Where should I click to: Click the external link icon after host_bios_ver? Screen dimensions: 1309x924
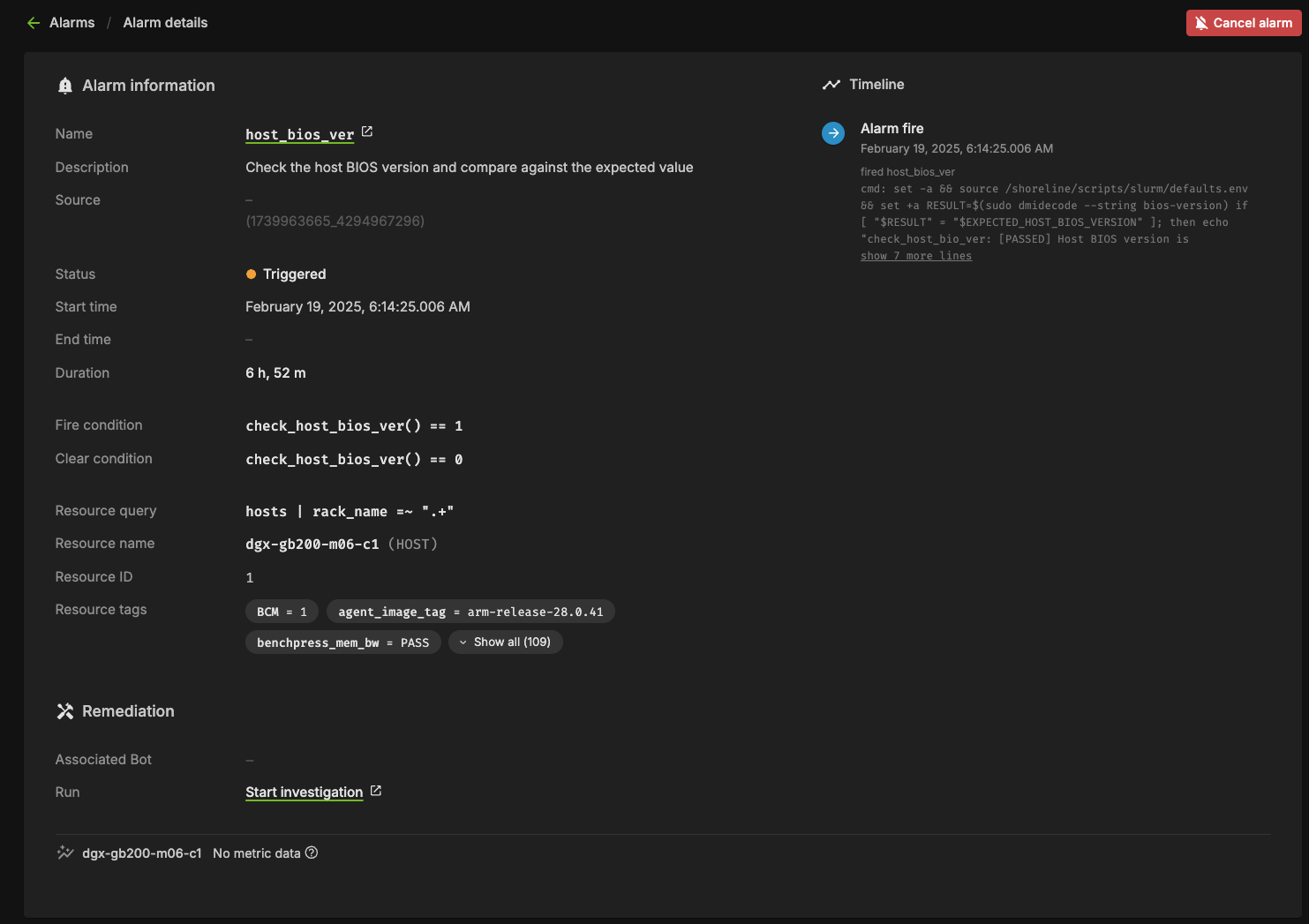tap(367, 132)
